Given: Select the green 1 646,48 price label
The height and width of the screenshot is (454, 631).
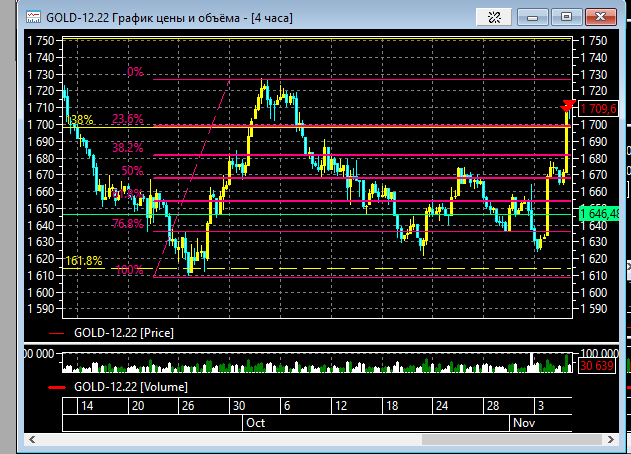Looking at the screenshot, I should [x=599, y=213].
